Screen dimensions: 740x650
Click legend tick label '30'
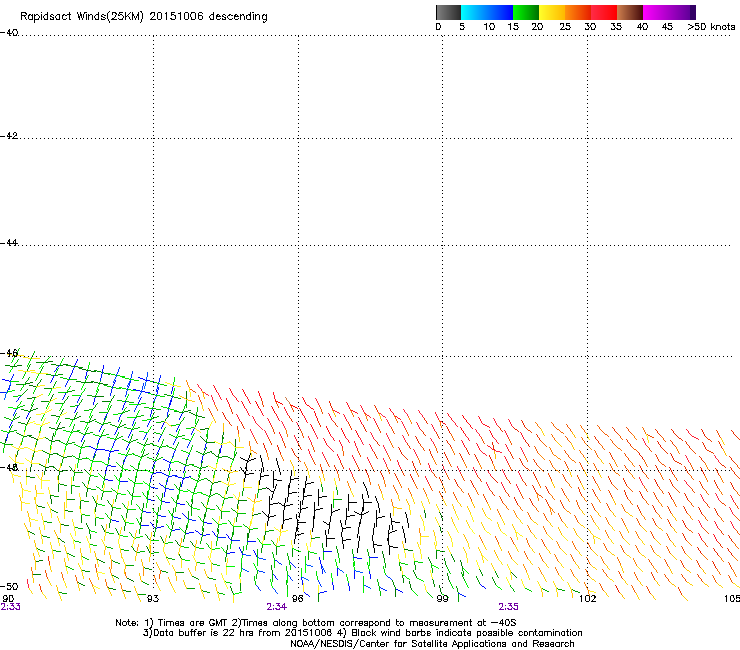click(590, 27)
